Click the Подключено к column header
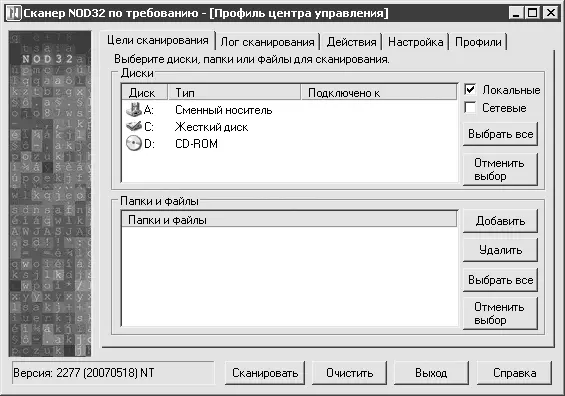 click(x=379, y=93)
